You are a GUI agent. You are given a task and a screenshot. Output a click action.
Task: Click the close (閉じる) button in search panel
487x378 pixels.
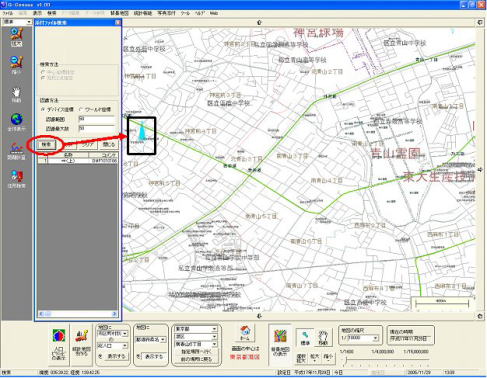[x=109, y=145]
